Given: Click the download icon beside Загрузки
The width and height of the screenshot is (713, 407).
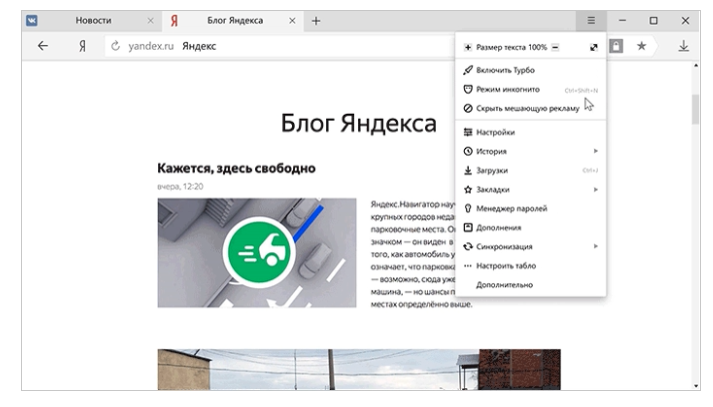Looking at the screenshot, I should click(468, 171).
